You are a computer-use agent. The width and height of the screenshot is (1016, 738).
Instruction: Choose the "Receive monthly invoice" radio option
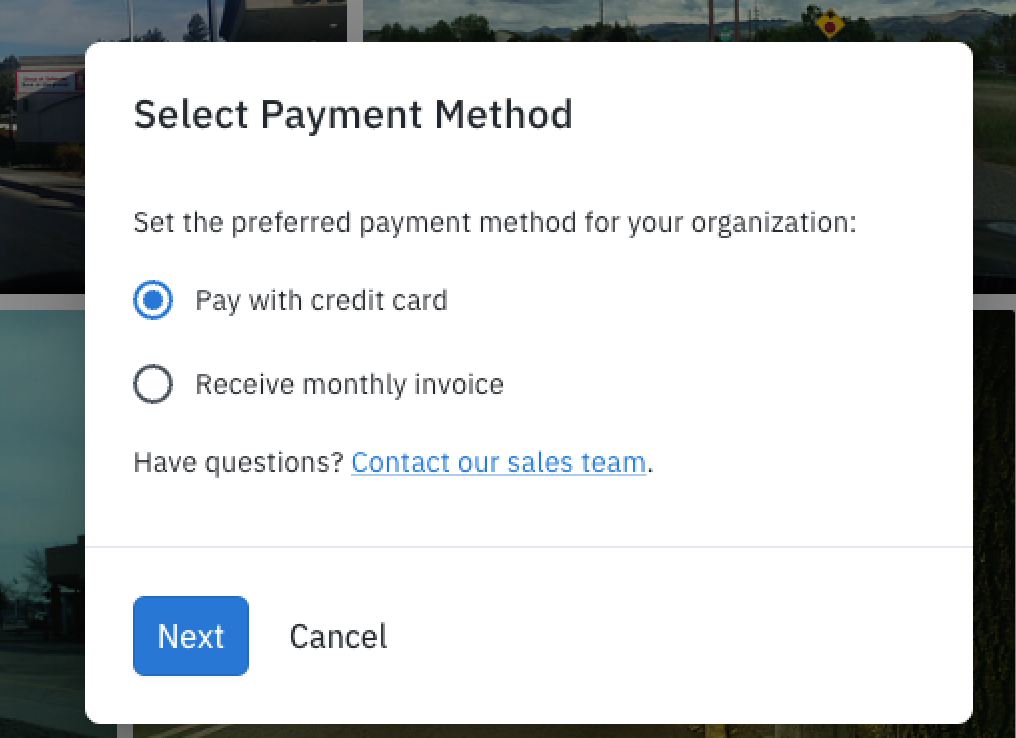coord(153,384)
